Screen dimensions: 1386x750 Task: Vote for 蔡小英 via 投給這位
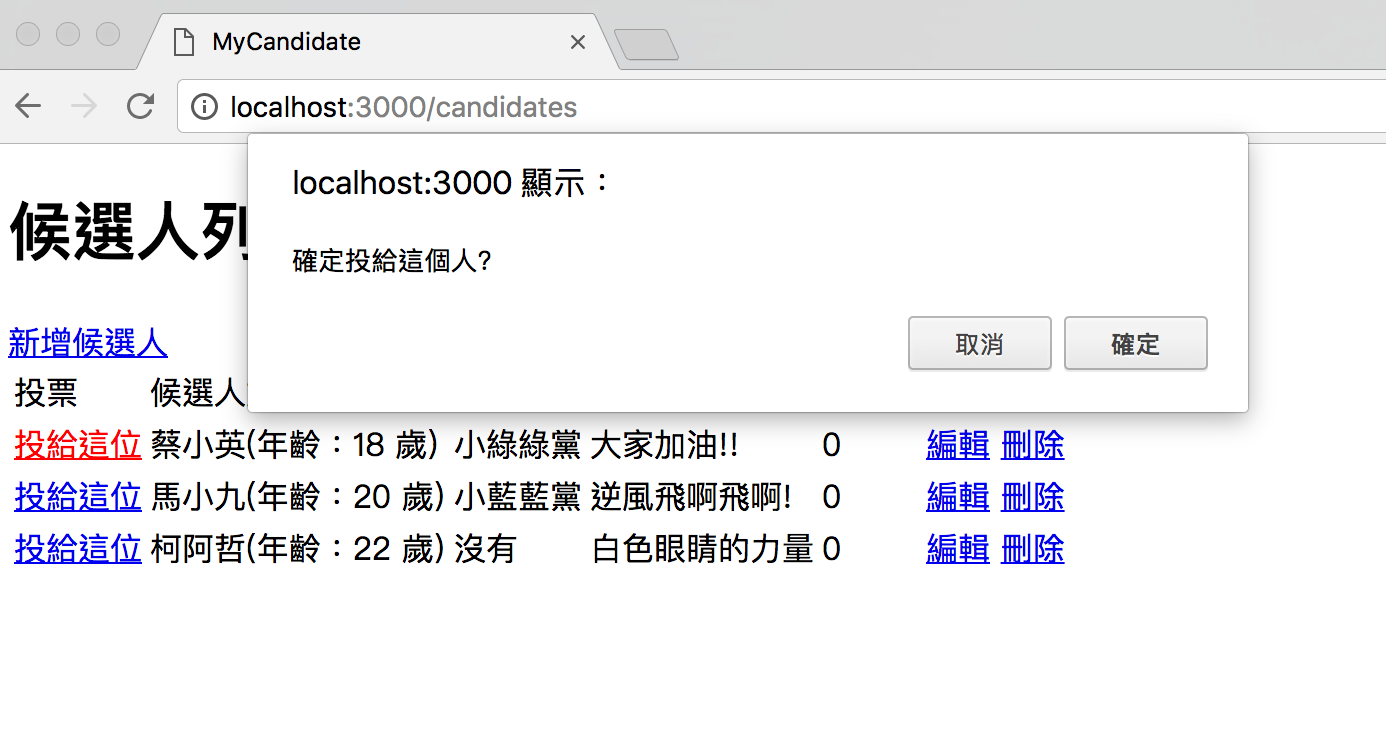coord(78,445)
